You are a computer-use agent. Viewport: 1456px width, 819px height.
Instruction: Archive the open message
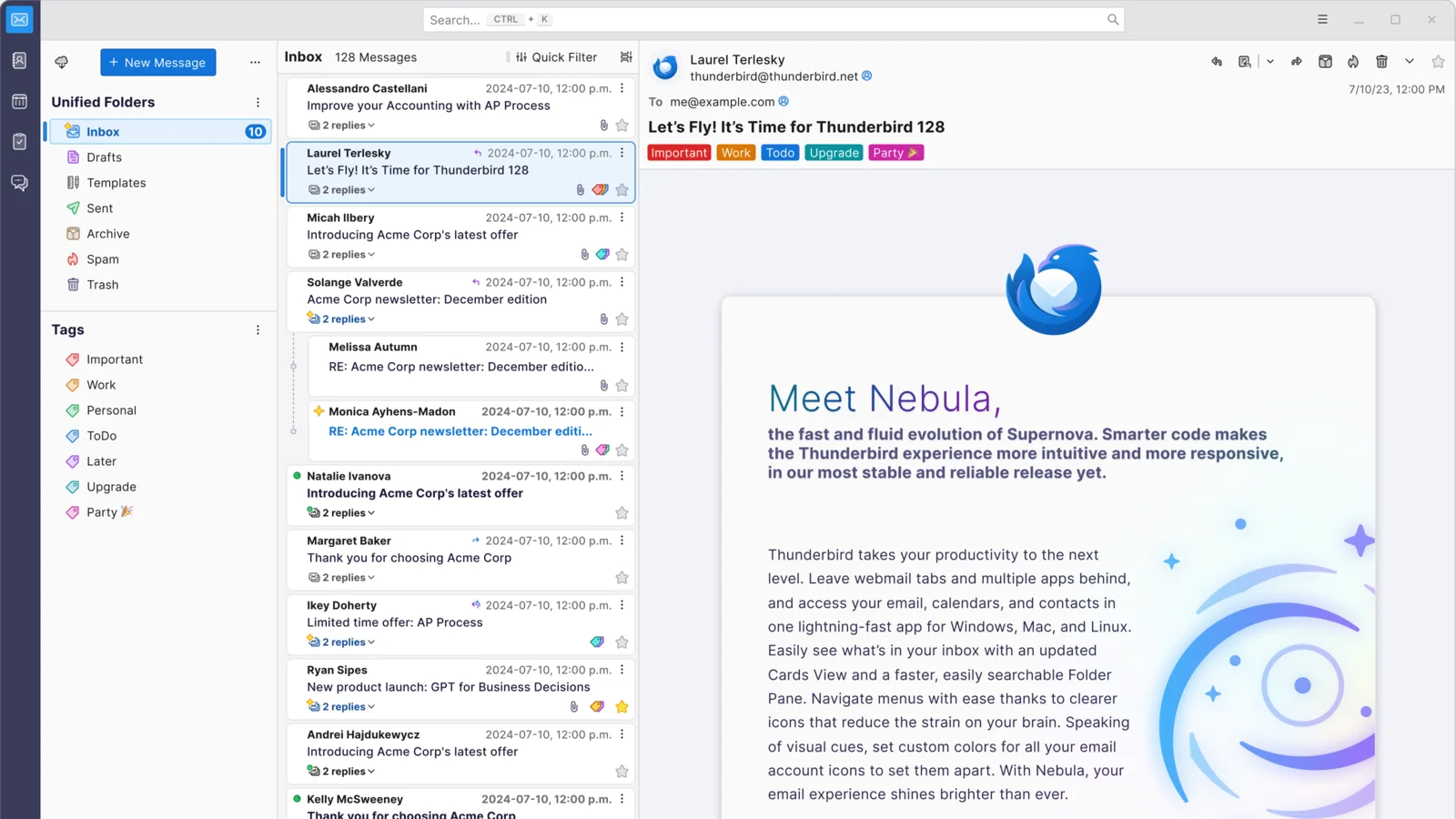point(1325,62)
